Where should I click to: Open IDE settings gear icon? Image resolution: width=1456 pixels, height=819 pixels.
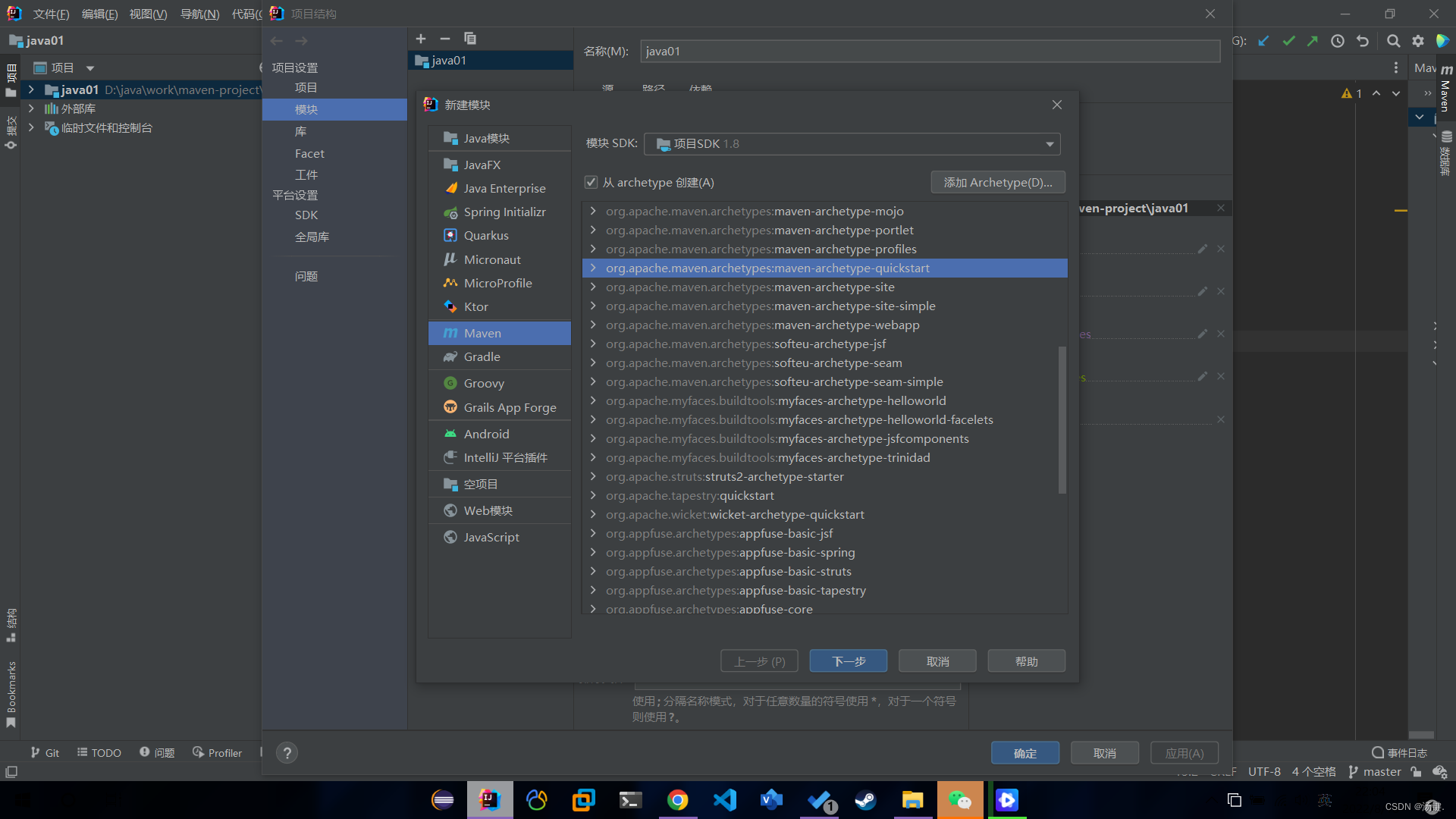(x=1417, y=41)
